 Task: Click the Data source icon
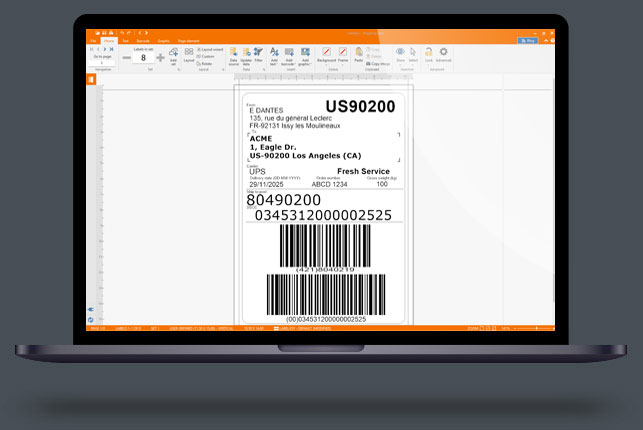click(x=233, y=52)
